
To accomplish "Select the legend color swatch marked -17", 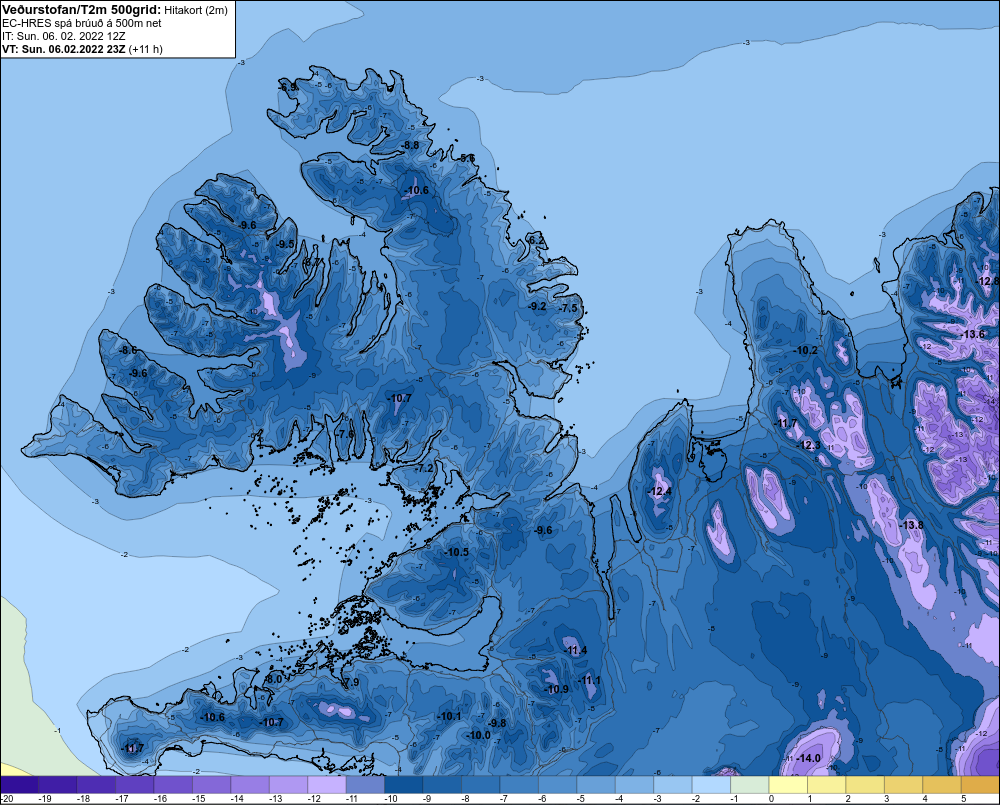I will point(135,785).
